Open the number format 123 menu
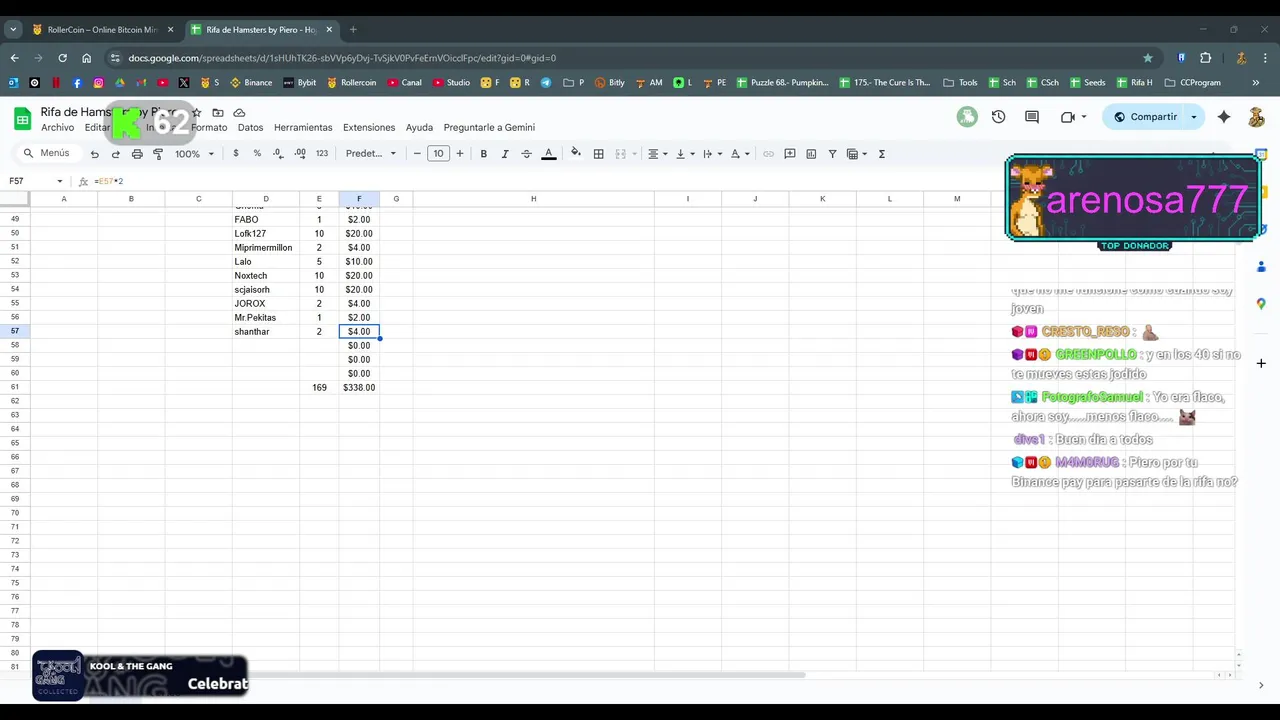Image resolution: width=1280 pixels, height=720 pixels. pyautogui.click(x=322, y=154)
